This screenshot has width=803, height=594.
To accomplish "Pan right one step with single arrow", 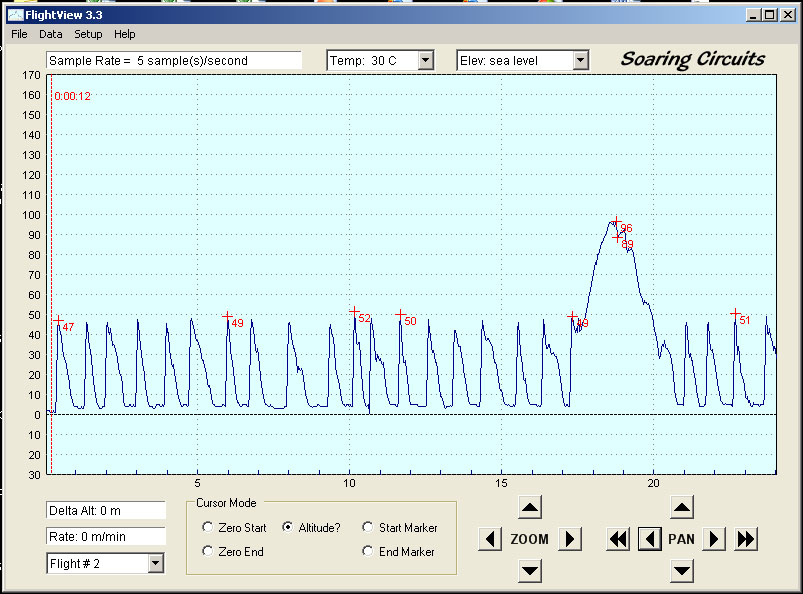I will coord(713,539).
